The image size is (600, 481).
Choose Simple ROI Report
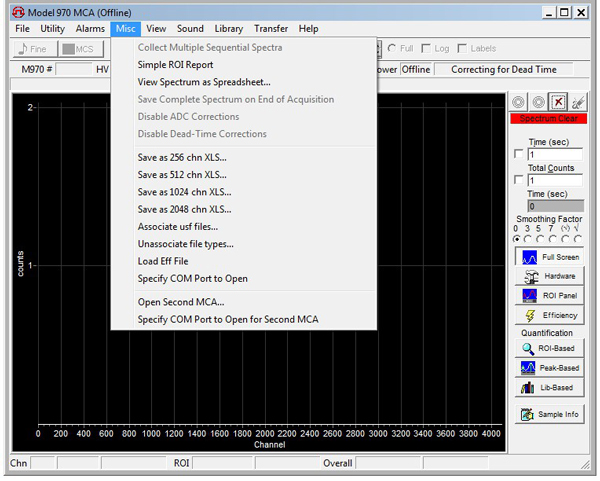175,65
